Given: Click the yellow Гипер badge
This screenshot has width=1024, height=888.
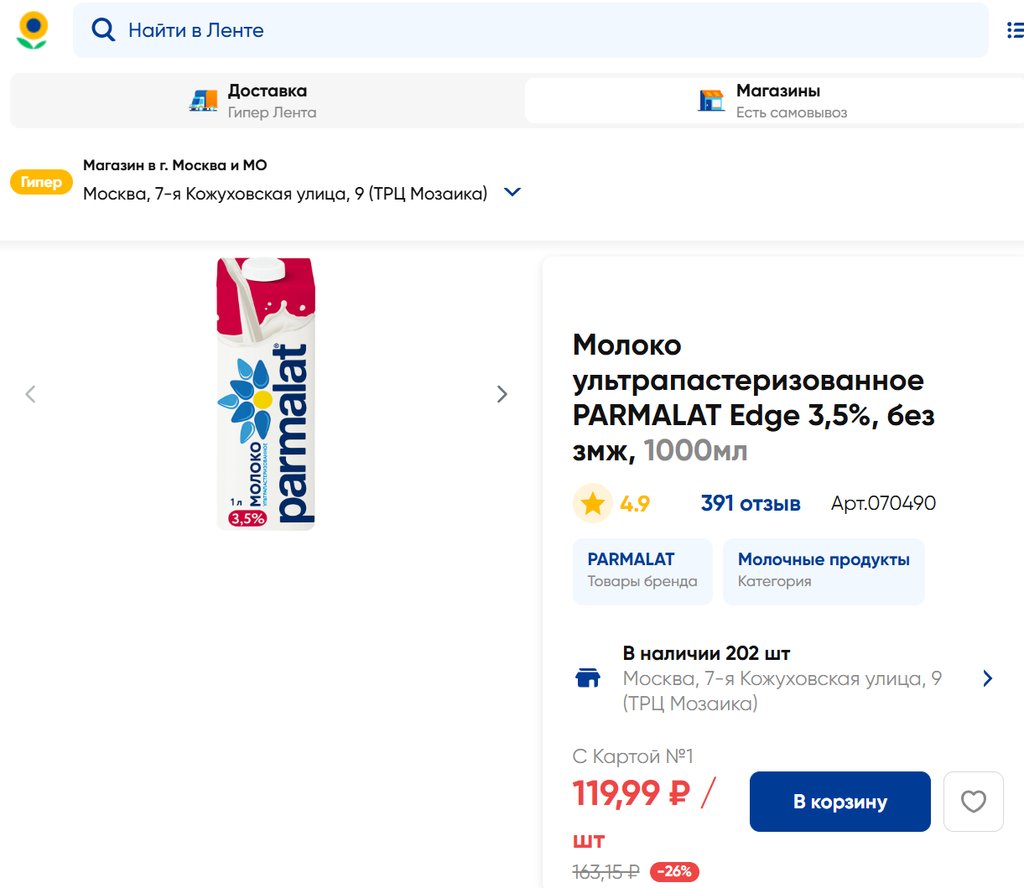Looking at the screenshot, I should [x=41, y=182].
